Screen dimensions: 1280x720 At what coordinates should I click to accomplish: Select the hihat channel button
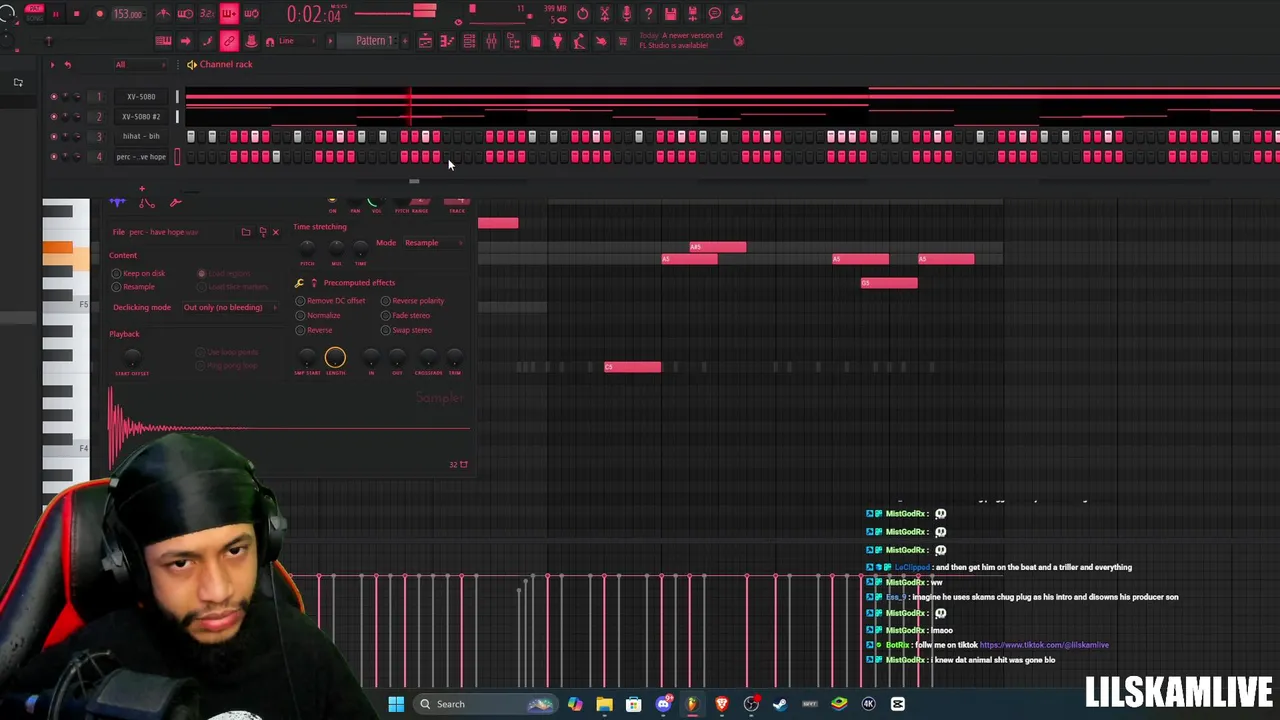(141, 136)
